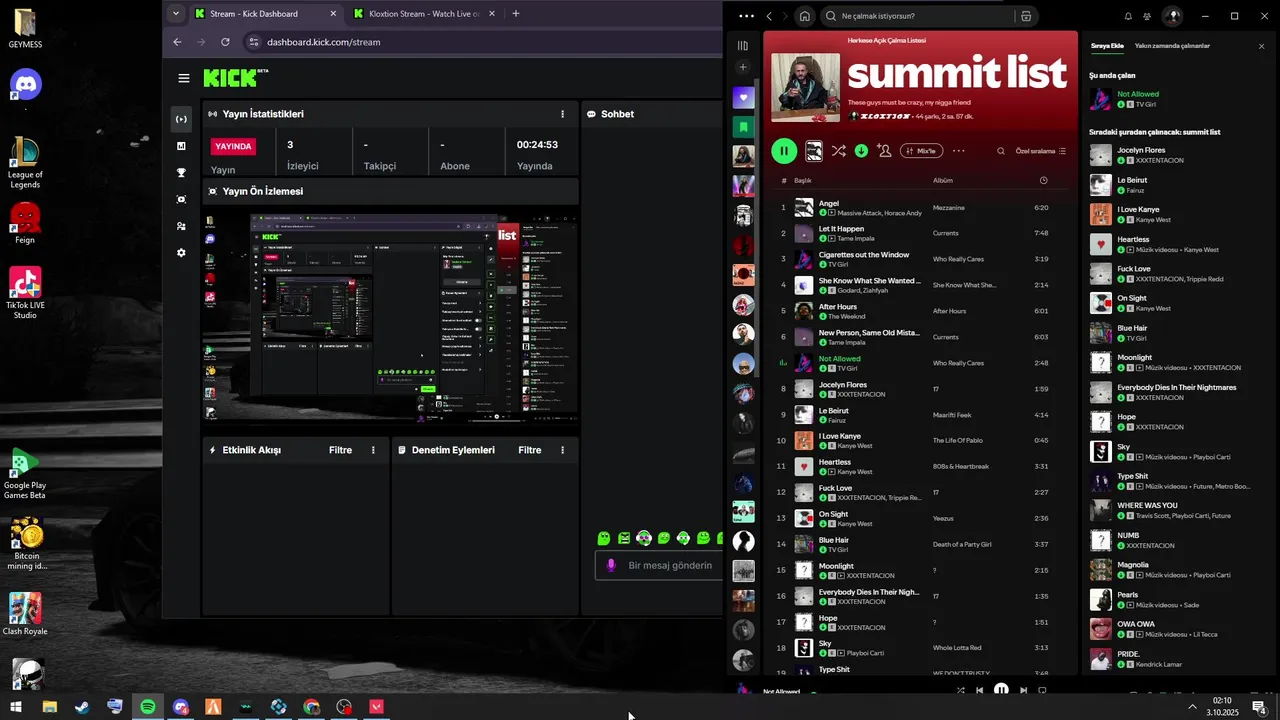Click the Bir mesaj gönderin chat input
Image resolution: width=1280 pixels, height=720 pixels.
point(660,565)
